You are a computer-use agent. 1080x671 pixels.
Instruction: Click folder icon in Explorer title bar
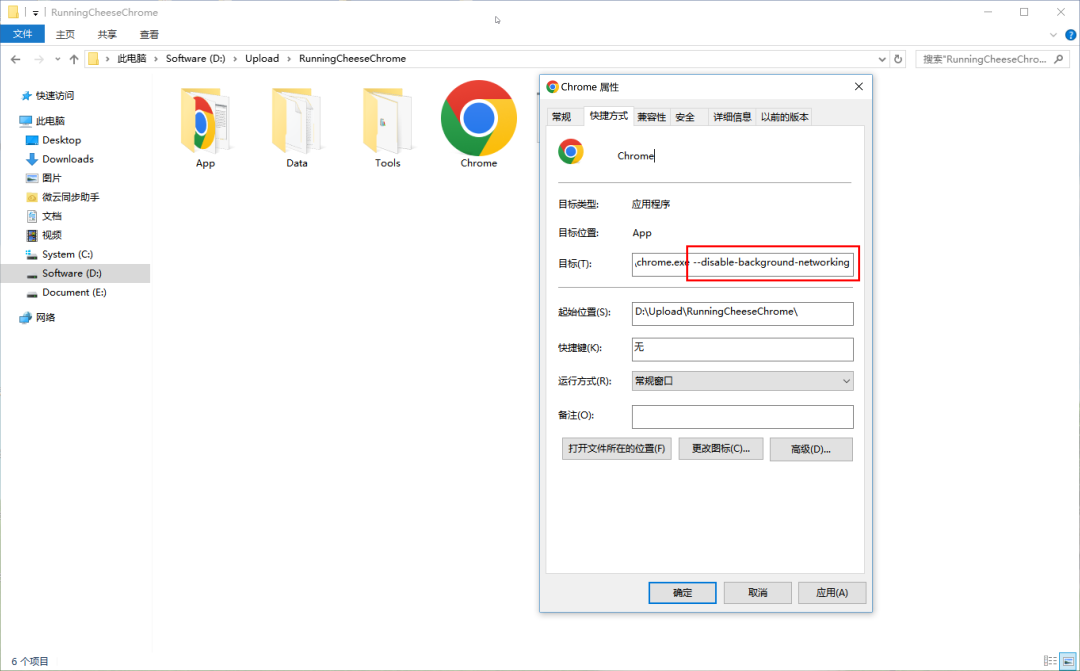[13, 12]
